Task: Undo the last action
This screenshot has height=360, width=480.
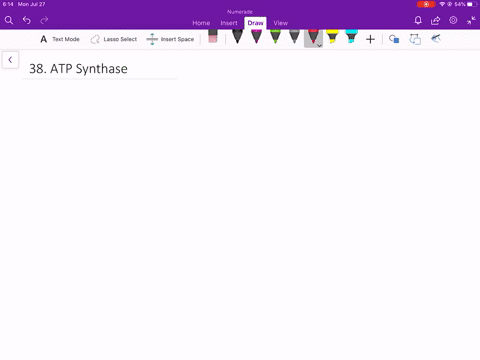Action: (27, 20)
